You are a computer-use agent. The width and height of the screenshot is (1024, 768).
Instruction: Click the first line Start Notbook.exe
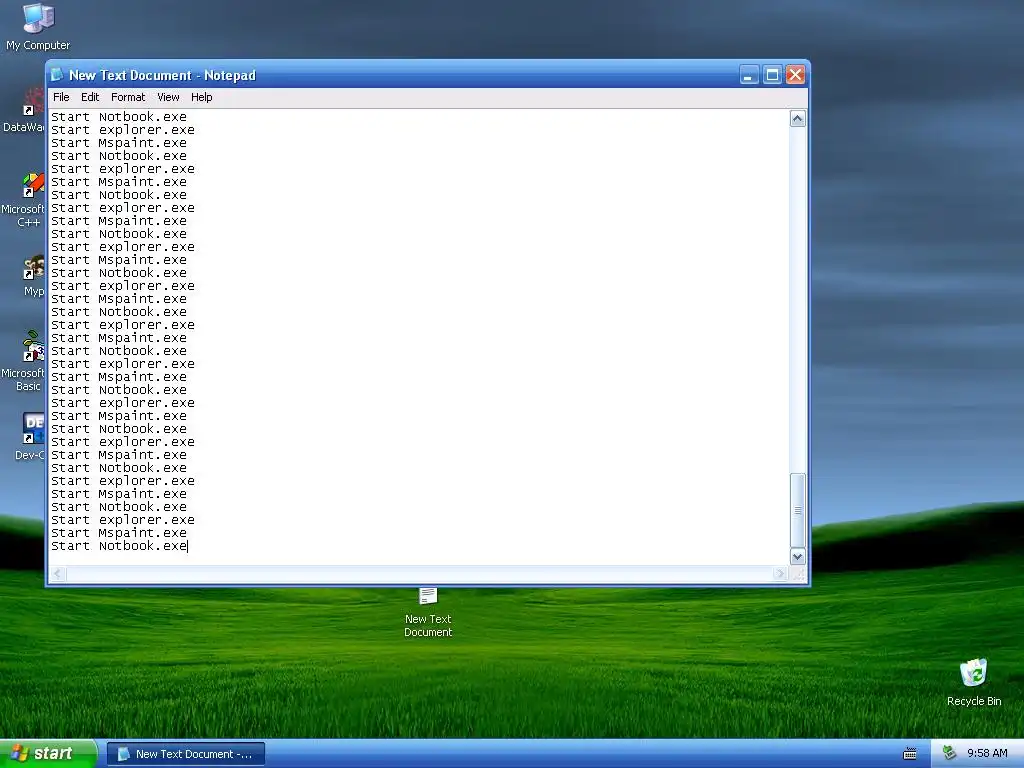coord(119,117)
